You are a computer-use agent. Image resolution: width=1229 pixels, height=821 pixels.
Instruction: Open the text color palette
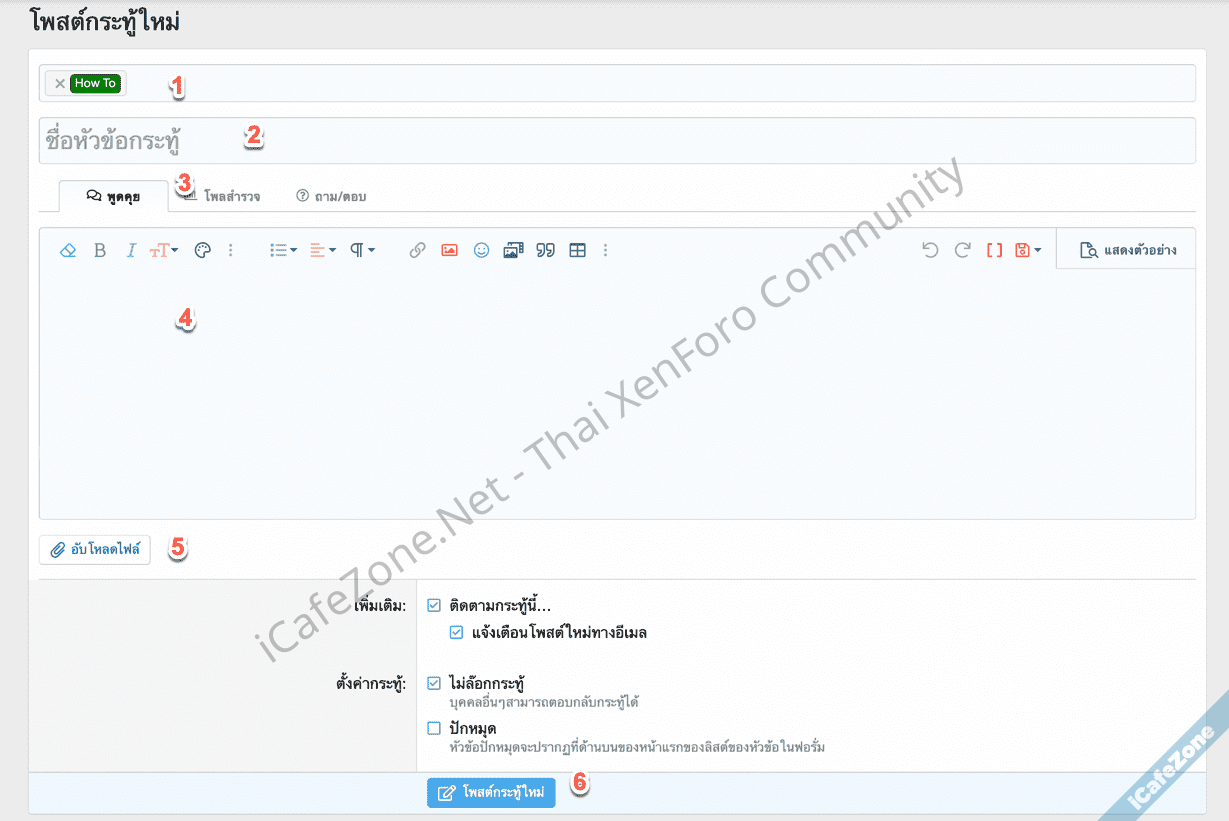pos(202,250)
